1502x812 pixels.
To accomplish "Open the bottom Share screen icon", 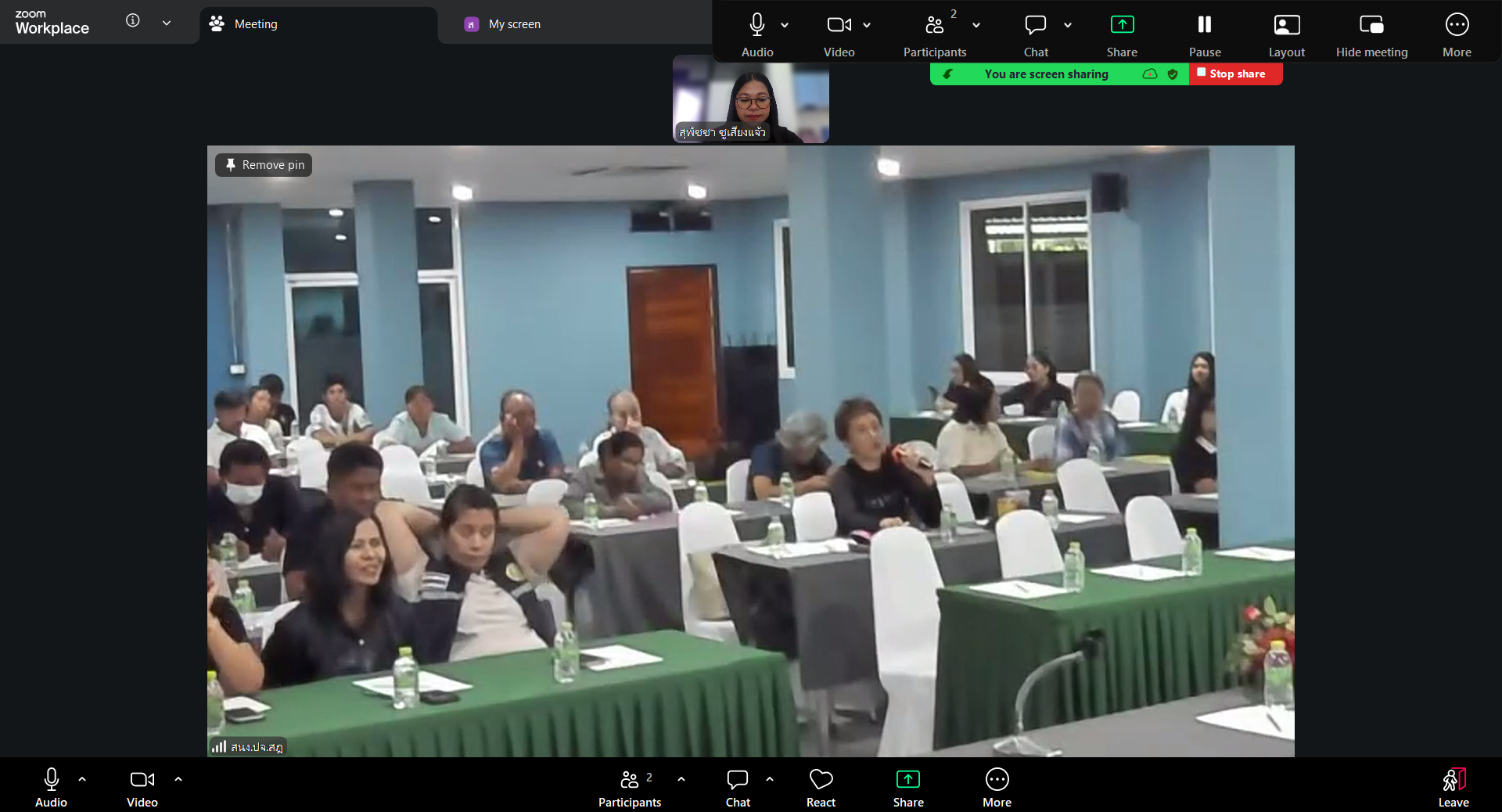I will pyautogui.click(x=907, y=787).
